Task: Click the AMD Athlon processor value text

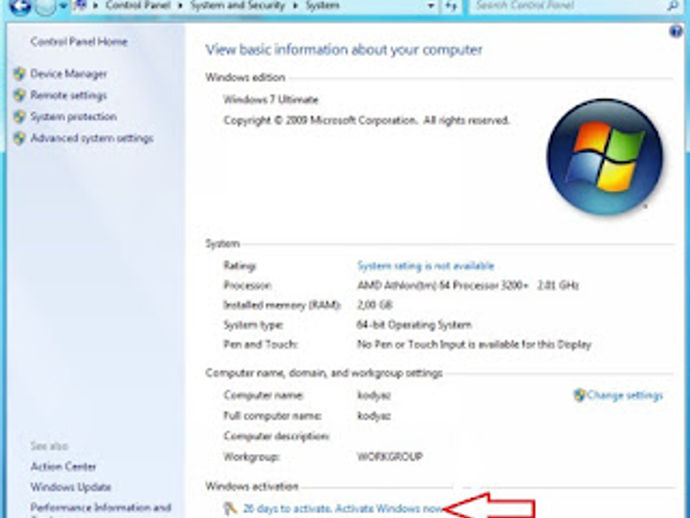Action: [467, 286]
